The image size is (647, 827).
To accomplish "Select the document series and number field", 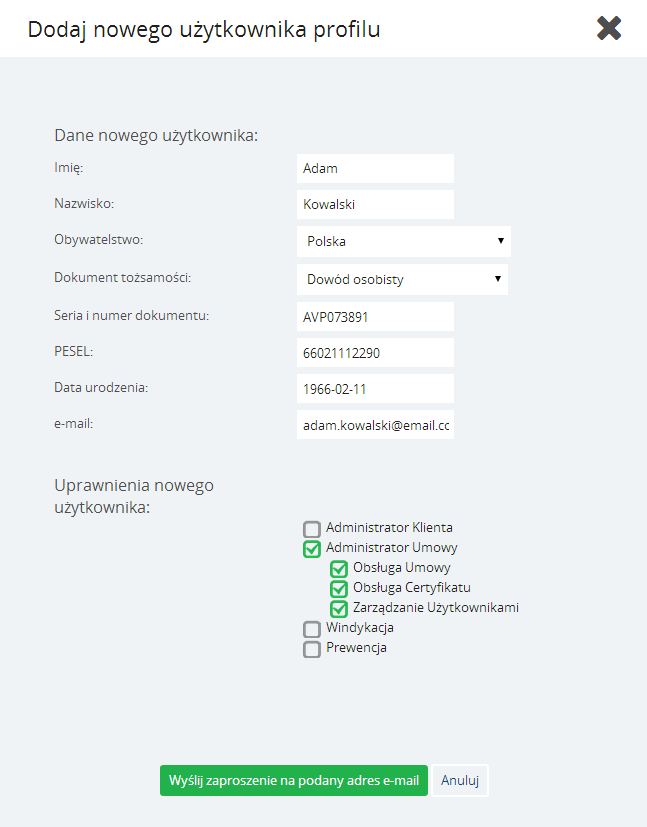I will pos(375,317).
